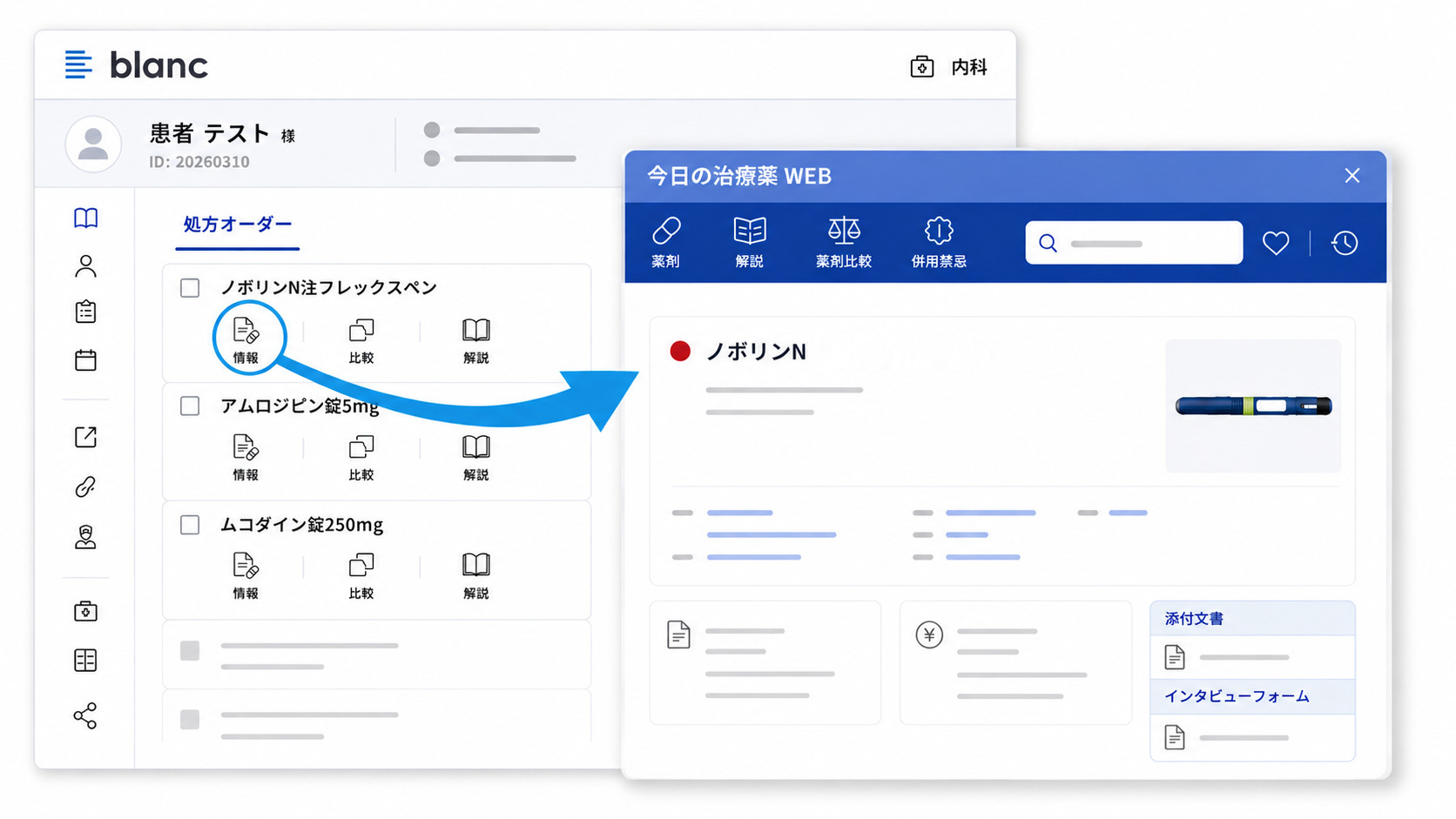Open 情報 for ムコダイン錠250mg
Image resolution: width=1456 pixels, height=819 pixels.
click(x=246, y=576)
